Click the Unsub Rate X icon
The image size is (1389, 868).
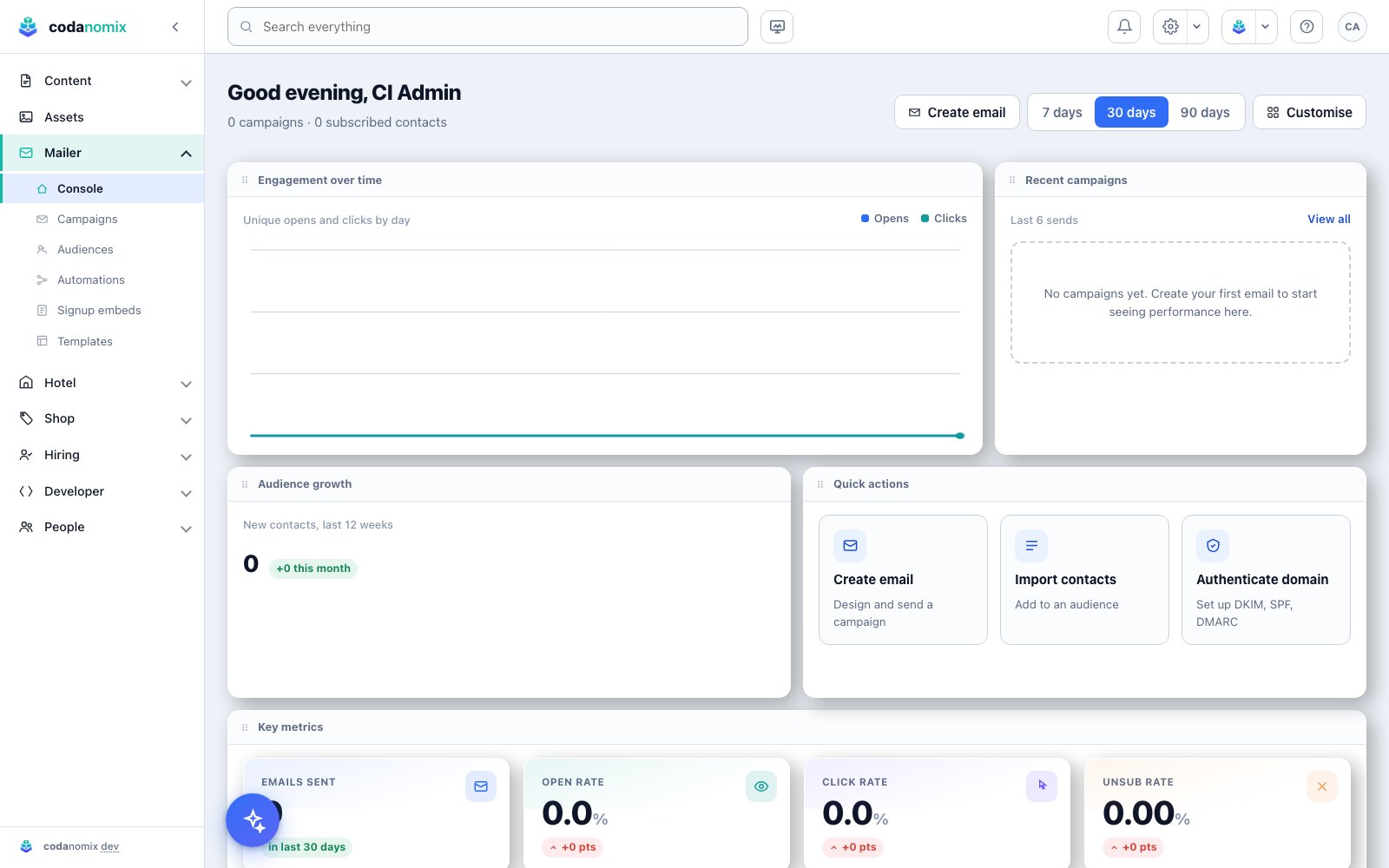(x=1322, y=786)
